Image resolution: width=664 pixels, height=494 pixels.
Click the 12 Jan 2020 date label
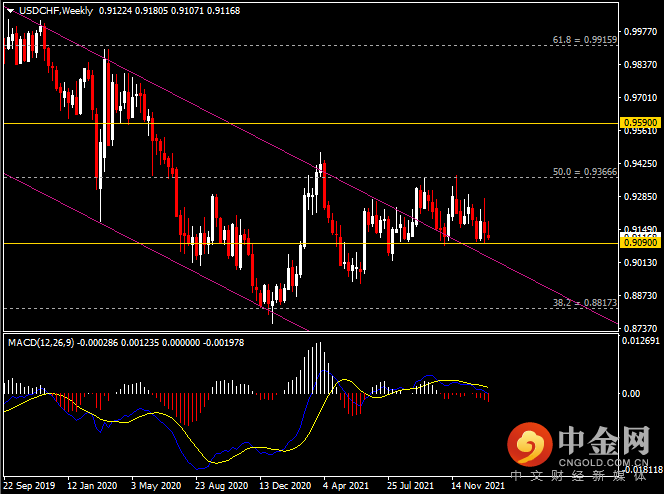92,486
